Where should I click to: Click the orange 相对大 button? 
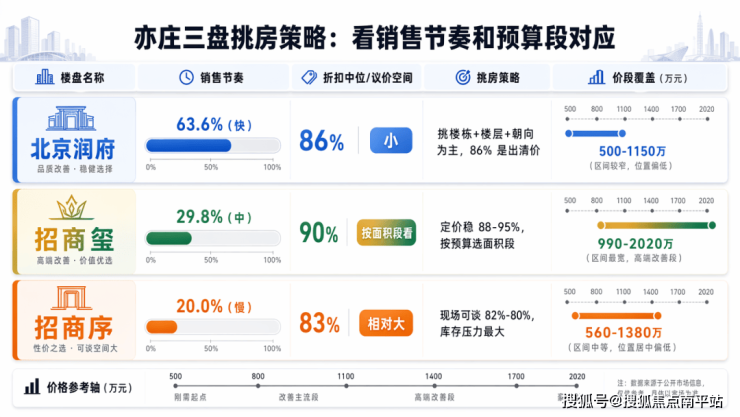pos(387,322)
